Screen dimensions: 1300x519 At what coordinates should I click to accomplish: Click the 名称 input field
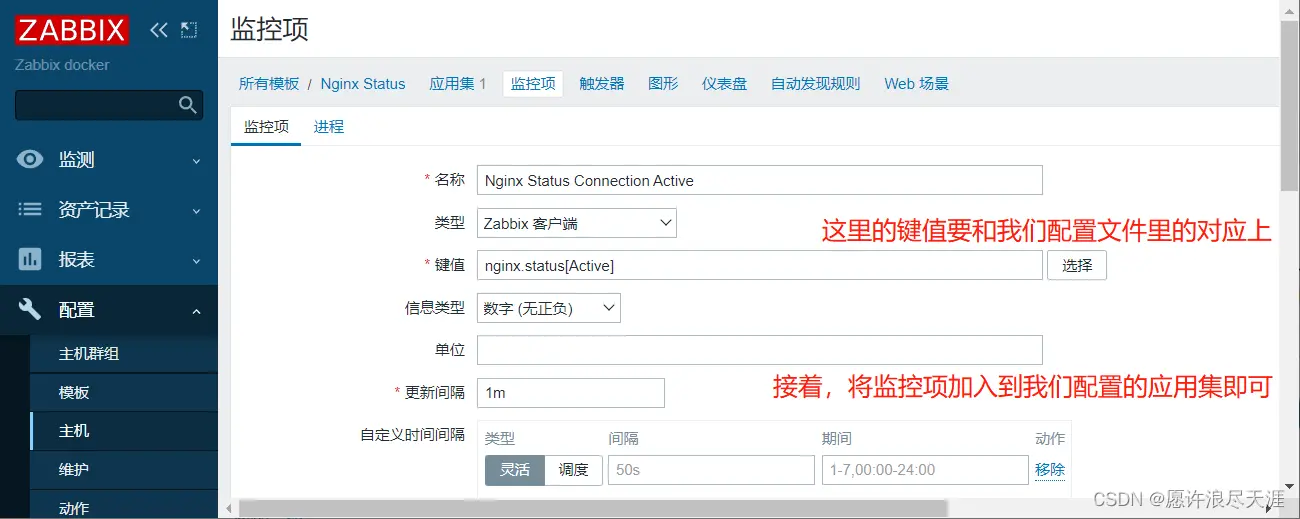(x=759, y=181)
